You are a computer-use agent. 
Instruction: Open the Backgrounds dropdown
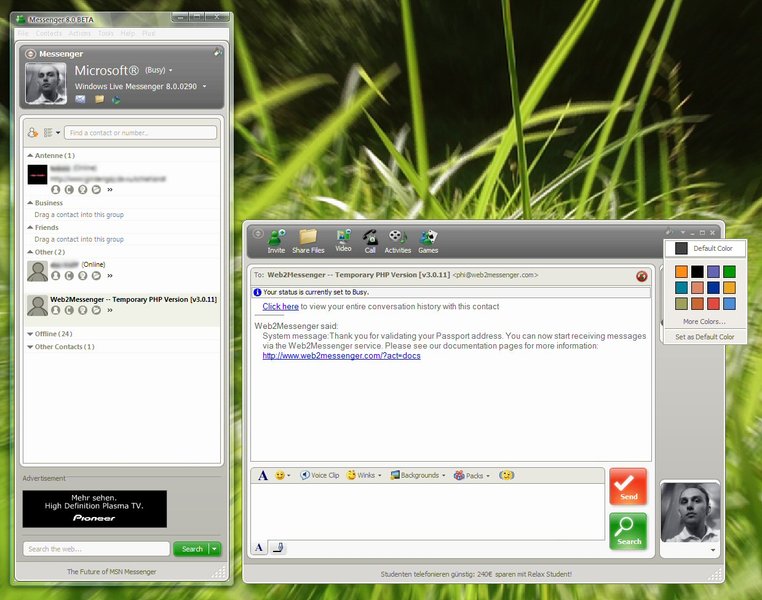click(418, 475)
